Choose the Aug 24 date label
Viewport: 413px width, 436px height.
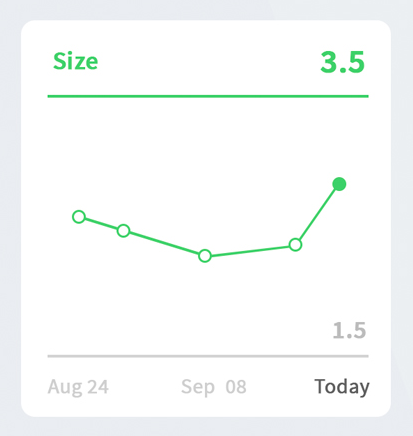pyautogui.click(x=78, y=387)
